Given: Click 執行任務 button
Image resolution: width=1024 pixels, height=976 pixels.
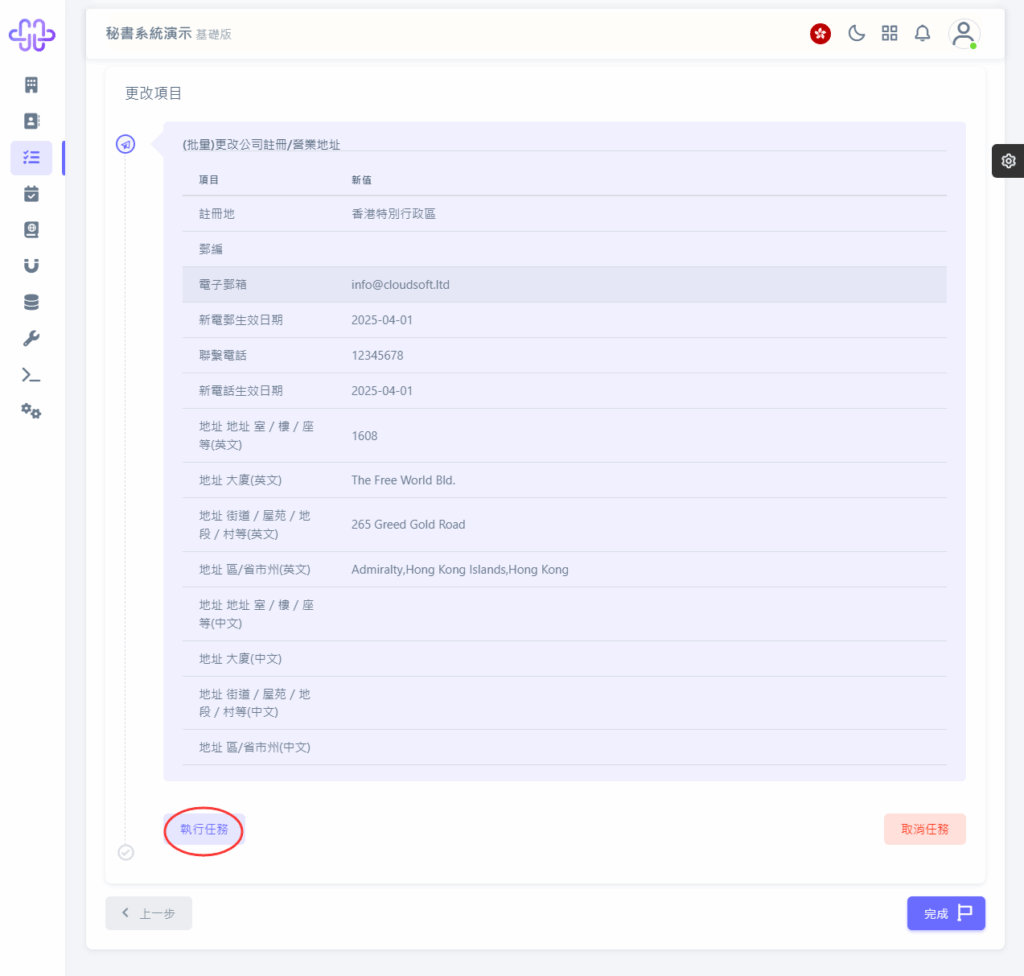Looking at the screenshot, I should pos(204,829).
